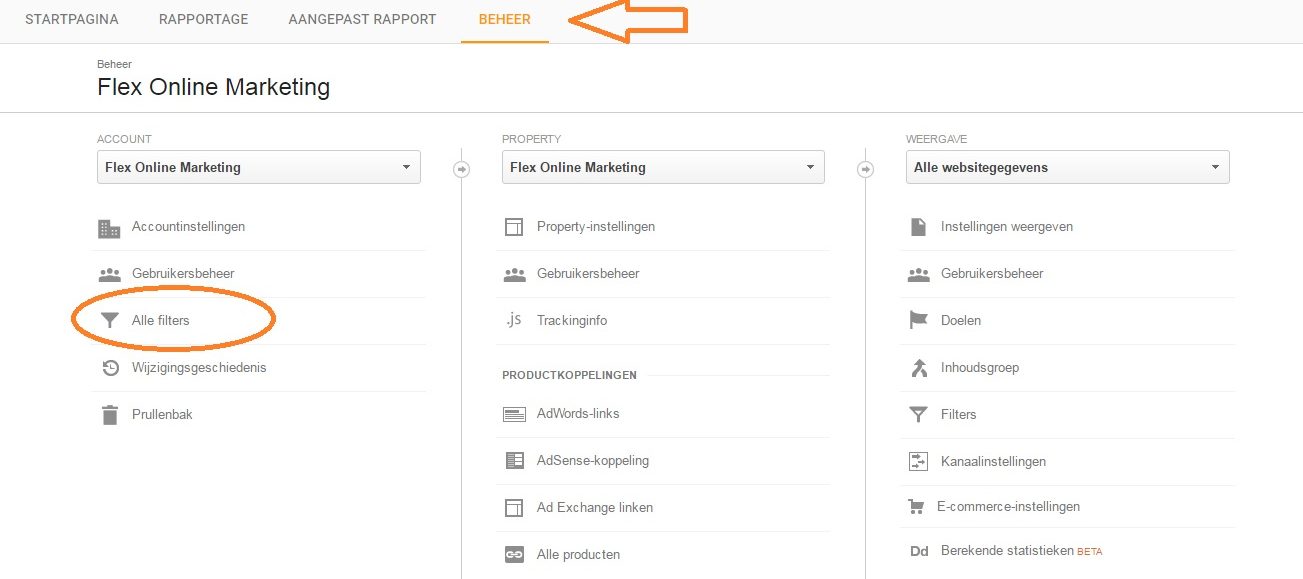Click the Kanaalinstellingen arrows icon
This screenshot has height=579, width=1303.
pos(918,461)
